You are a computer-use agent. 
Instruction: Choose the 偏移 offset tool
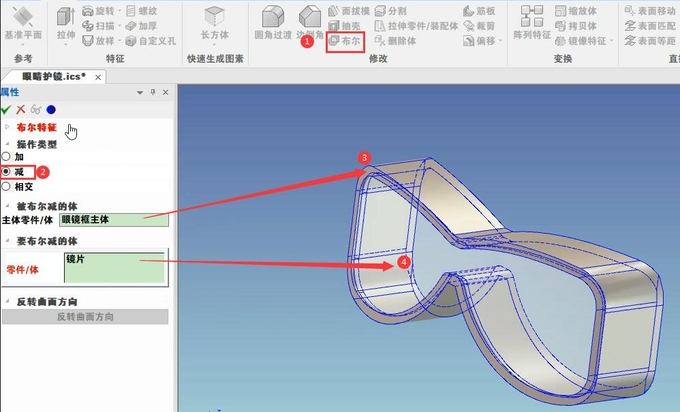(x=479, y=41)
